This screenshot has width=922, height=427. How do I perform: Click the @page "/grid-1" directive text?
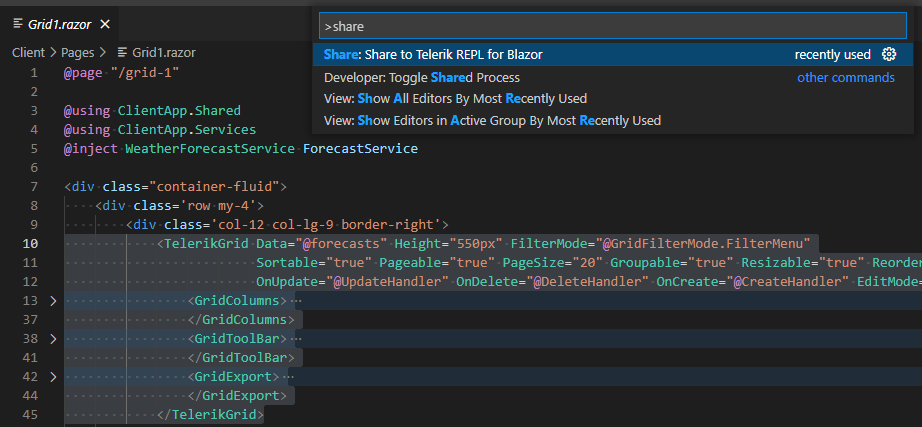[121, 74]
